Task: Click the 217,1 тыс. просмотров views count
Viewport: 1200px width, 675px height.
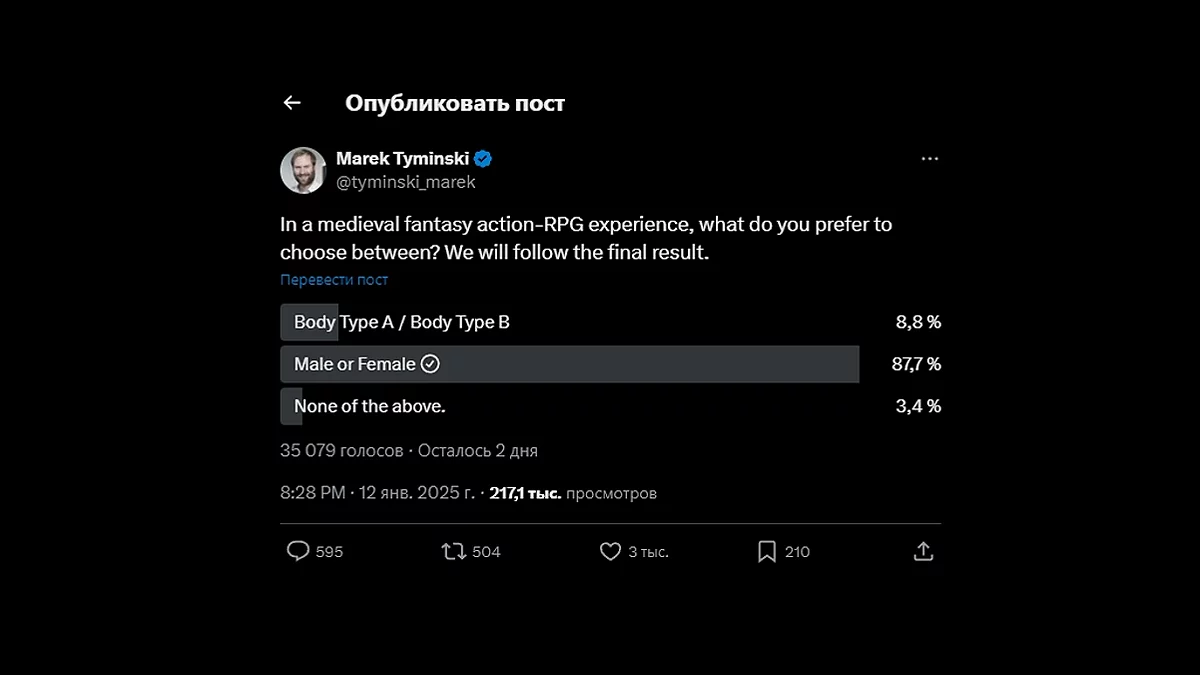Action: [573, 493]
